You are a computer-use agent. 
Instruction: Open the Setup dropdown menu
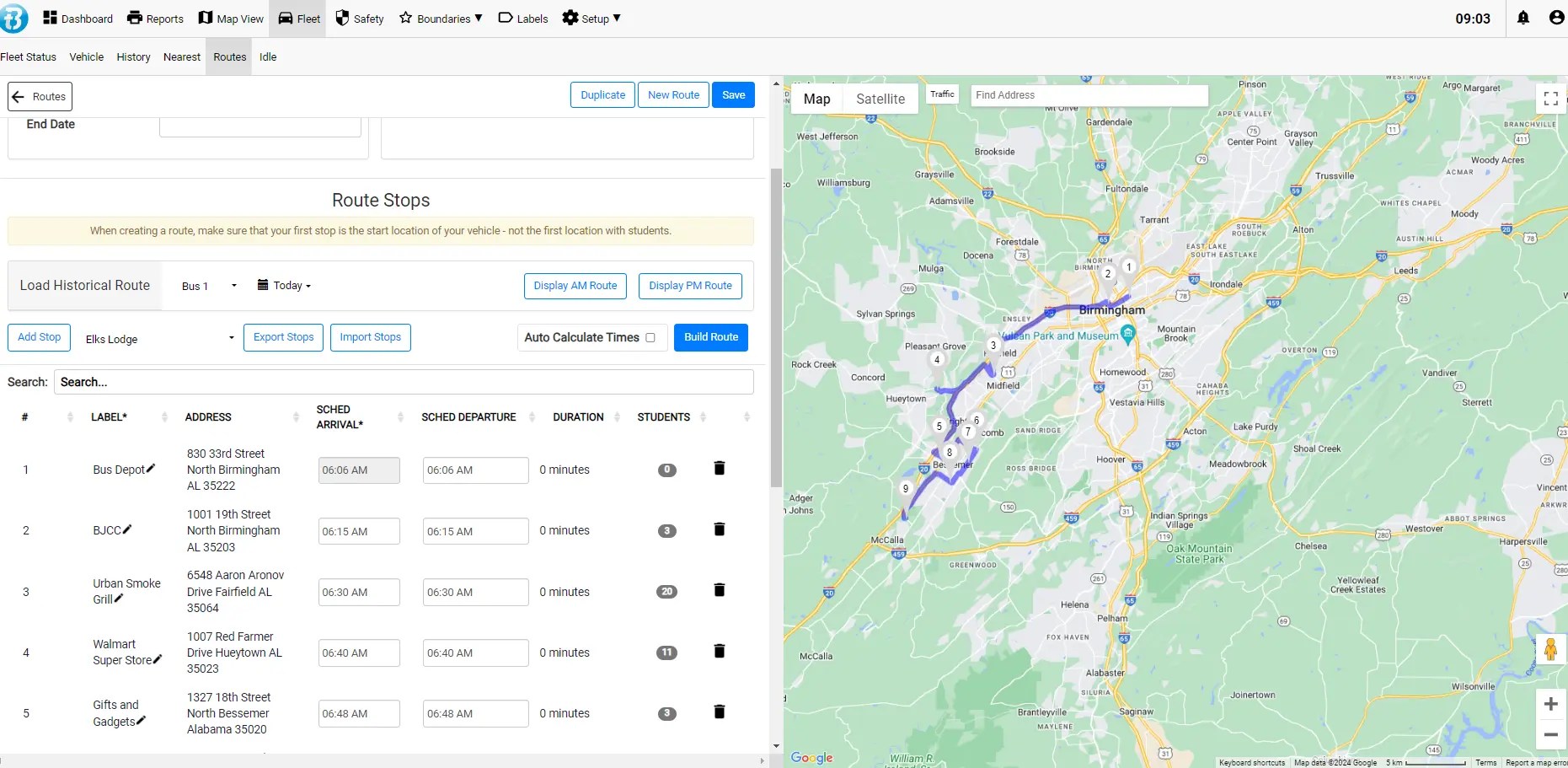pyautogui.click(x=591, y=19)
